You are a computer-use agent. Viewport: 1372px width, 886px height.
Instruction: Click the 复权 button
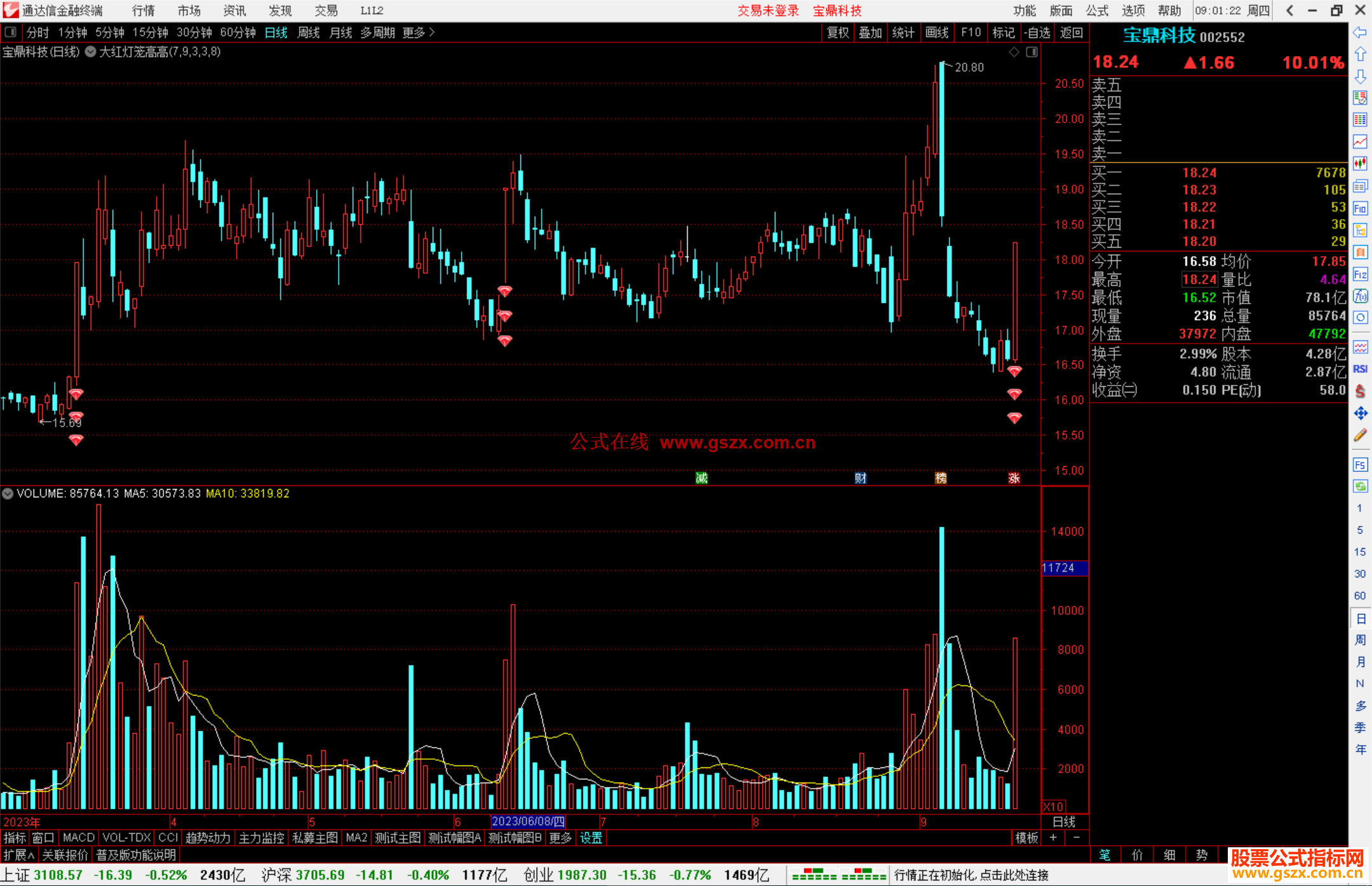(x=838, y=32)
